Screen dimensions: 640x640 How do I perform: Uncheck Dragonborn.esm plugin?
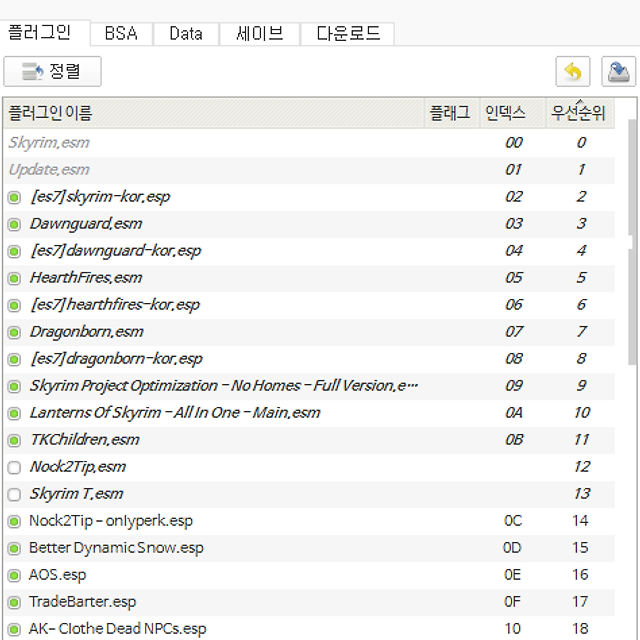(x=14, y=332)
